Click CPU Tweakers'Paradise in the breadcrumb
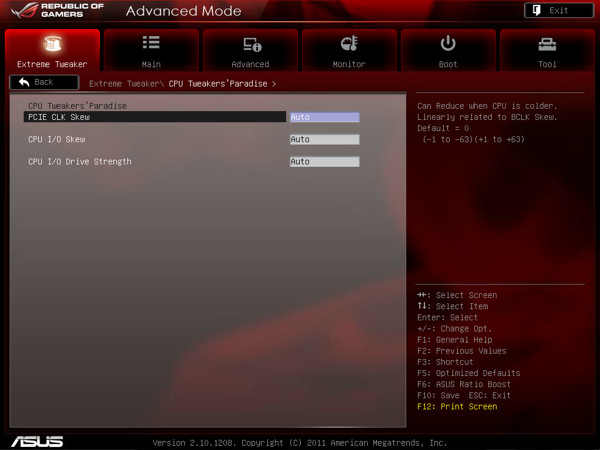600x450 pixels. [218, 83]
